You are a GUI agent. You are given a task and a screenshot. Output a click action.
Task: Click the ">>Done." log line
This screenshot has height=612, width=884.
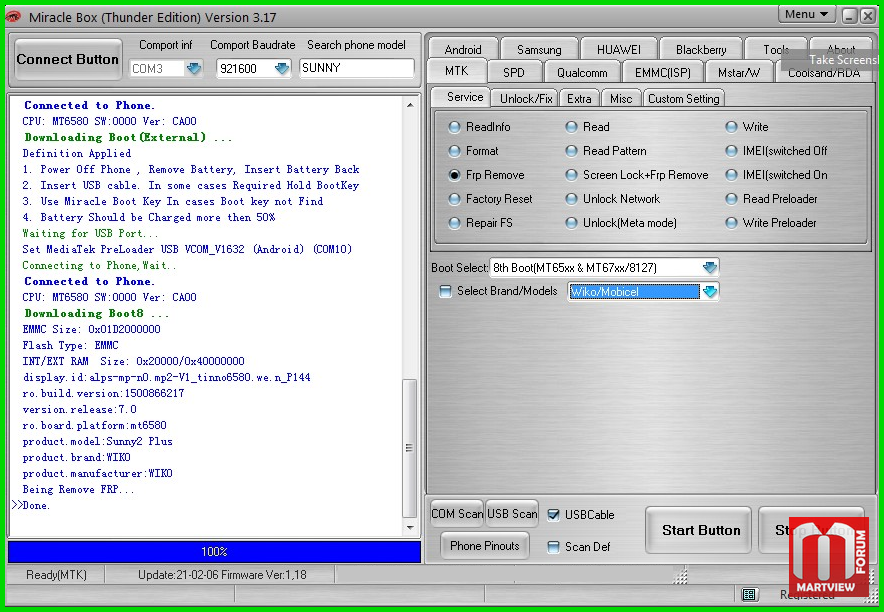(x=31, y=505)
